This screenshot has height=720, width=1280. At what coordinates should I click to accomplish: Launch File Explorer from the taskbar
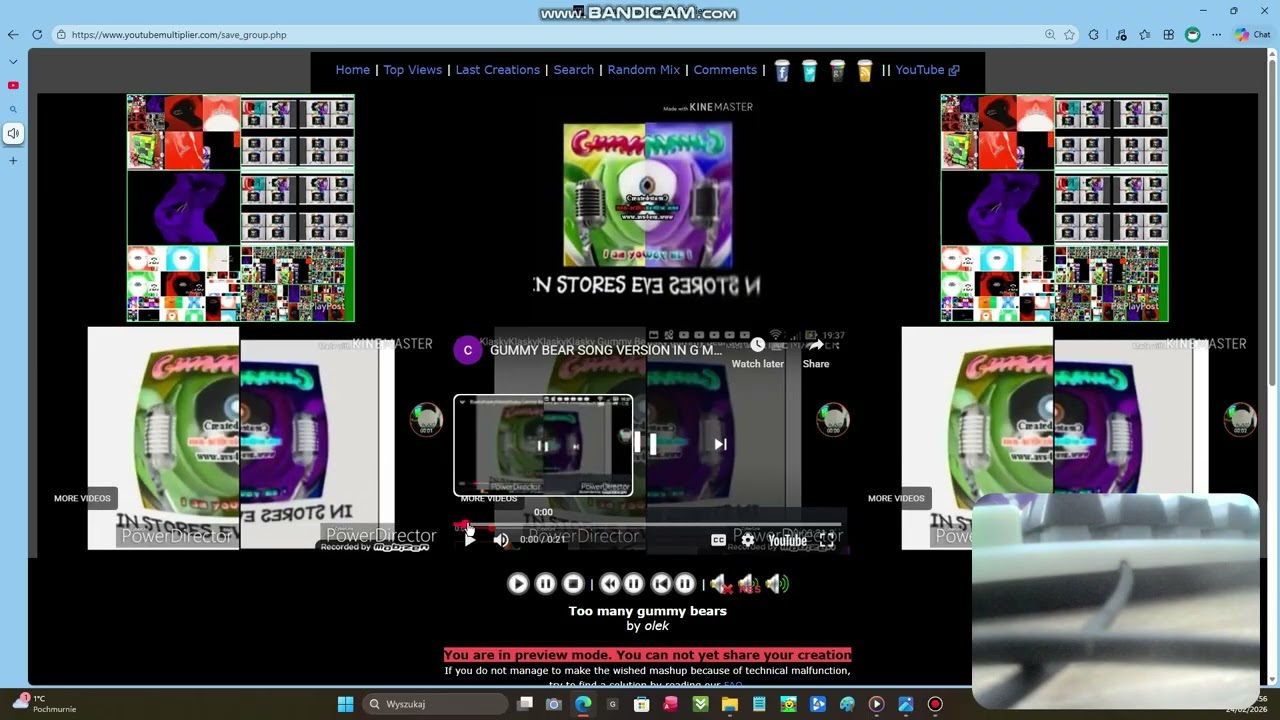click(x=730, y=704)
